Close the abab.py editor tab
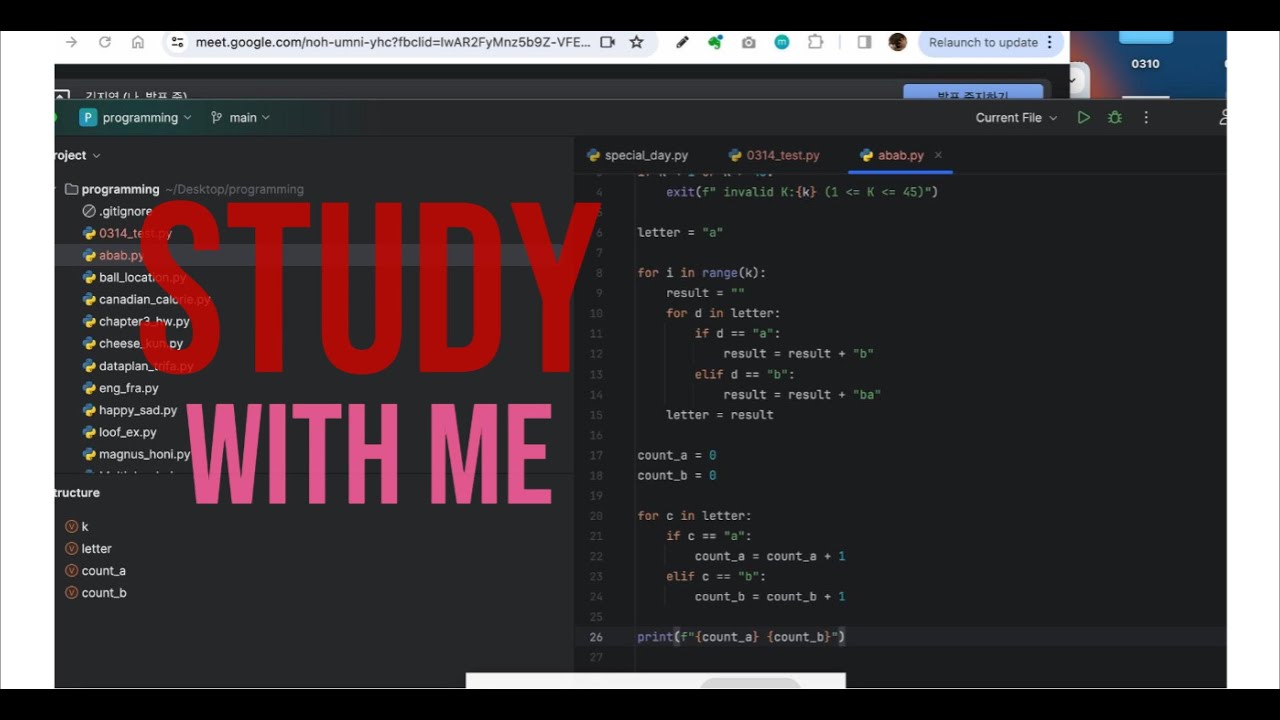This screenshot has height=720, width=1280. point(938,155)
